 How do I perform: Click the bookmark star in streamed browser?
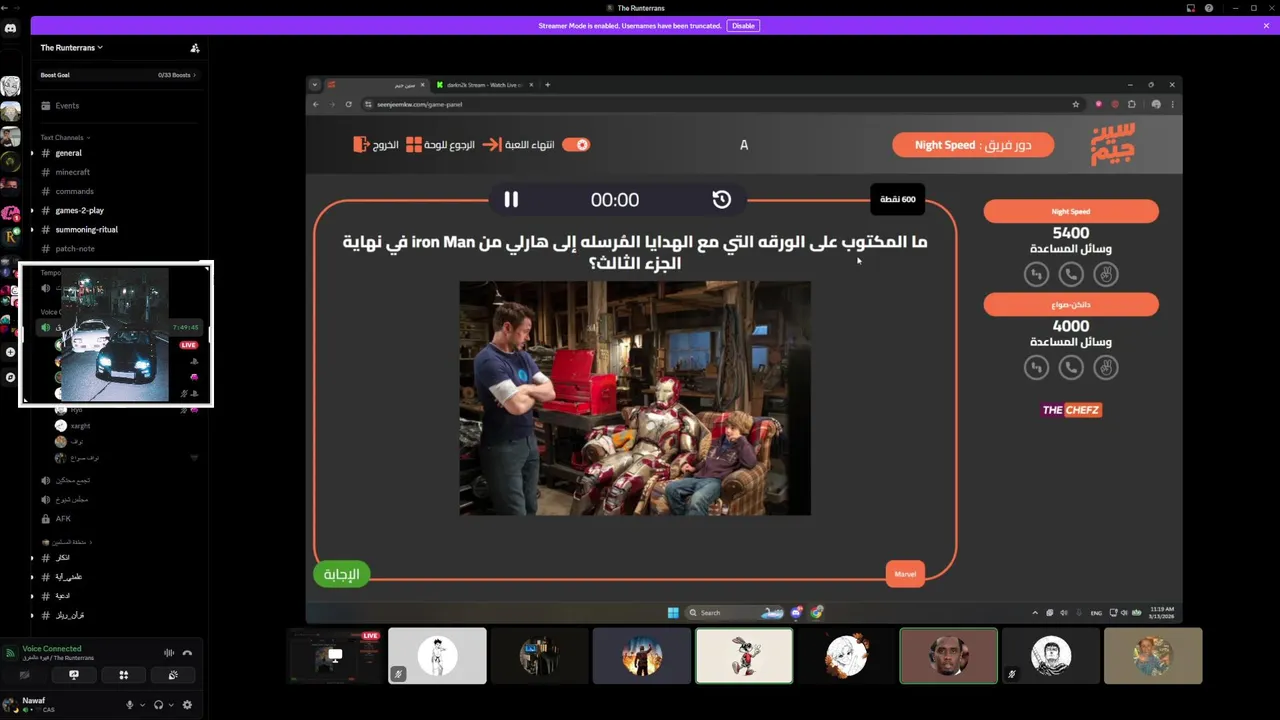coord(1076,104)
